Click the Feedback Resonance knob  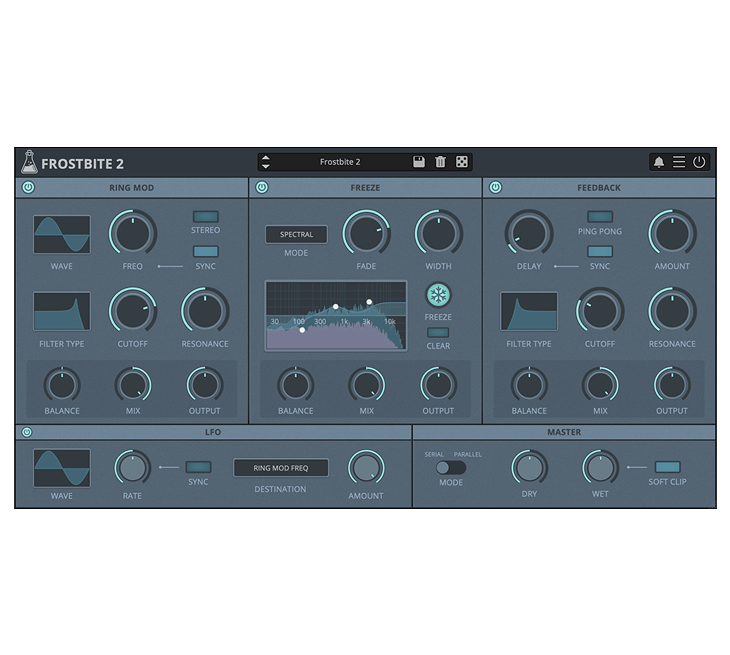pyautogui.click(x=672, y=311)
